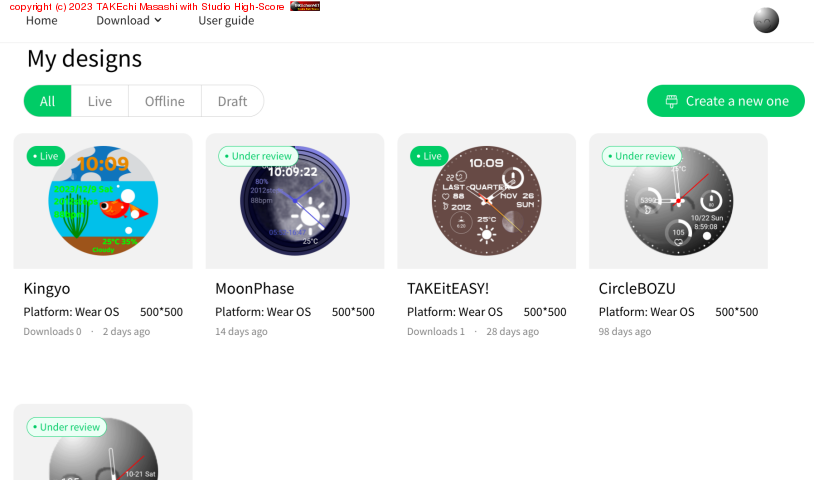
Task: Click Create a new one button
Action: point(725,101)
